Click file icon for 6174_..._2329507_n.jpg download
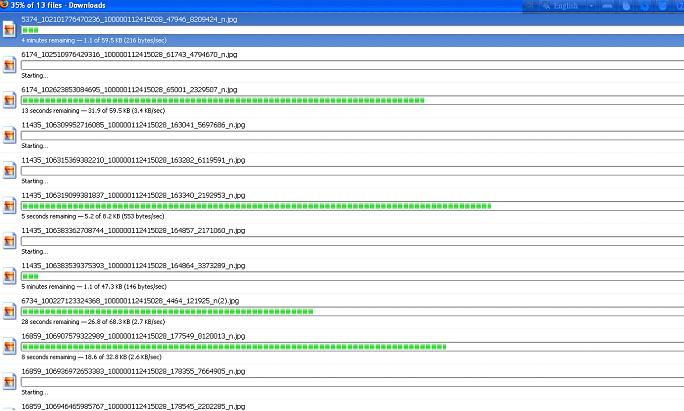The image size is (684, 411). tap(9, 100)
